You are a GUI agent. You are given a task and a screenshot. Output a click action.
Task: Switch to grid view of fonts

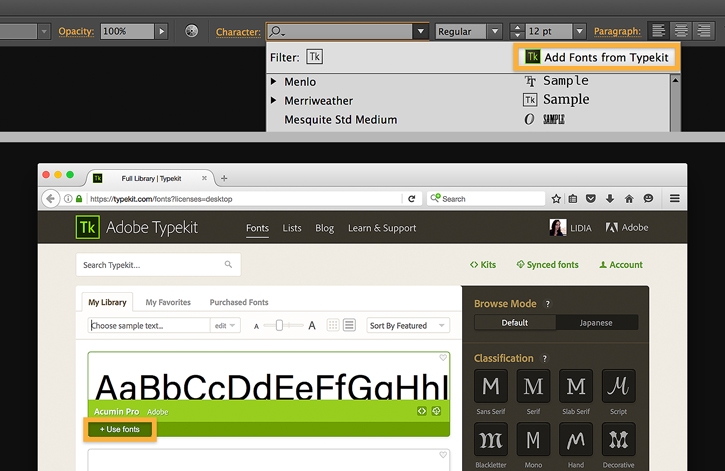tap(333, 325)
